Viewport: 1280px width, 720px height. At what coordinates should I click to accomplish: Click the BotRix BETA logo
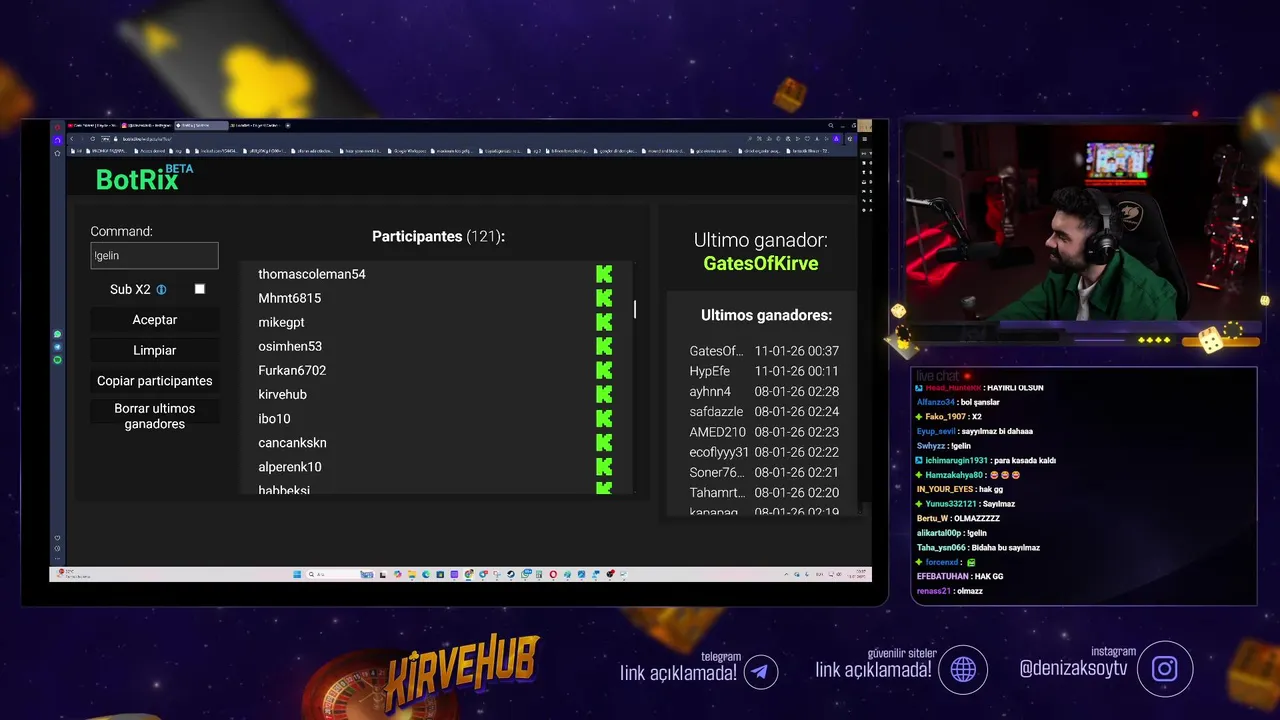coord(144,177)
